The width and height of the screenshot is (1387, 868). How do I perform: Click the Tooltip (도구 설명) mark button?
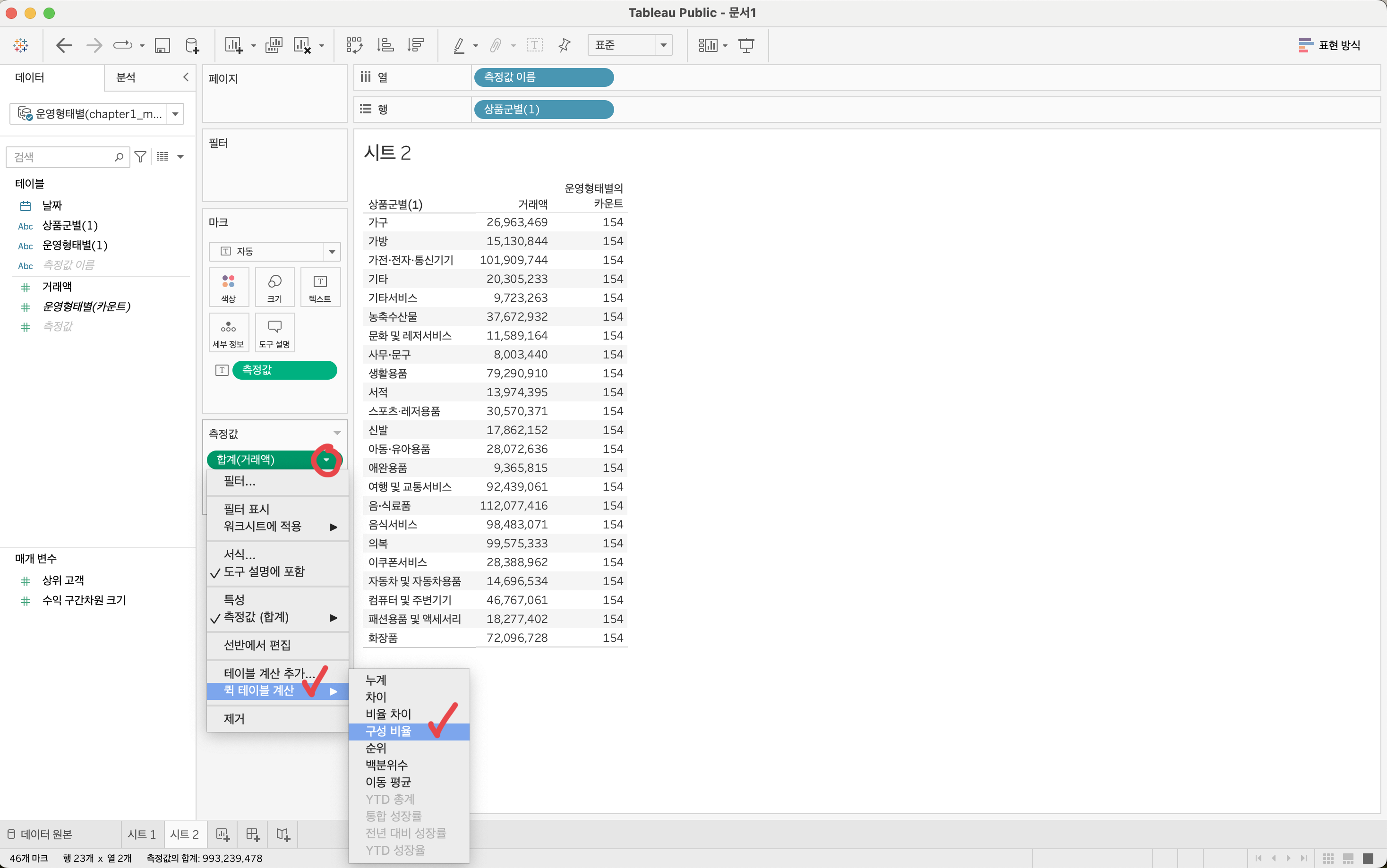pos(274,332)
